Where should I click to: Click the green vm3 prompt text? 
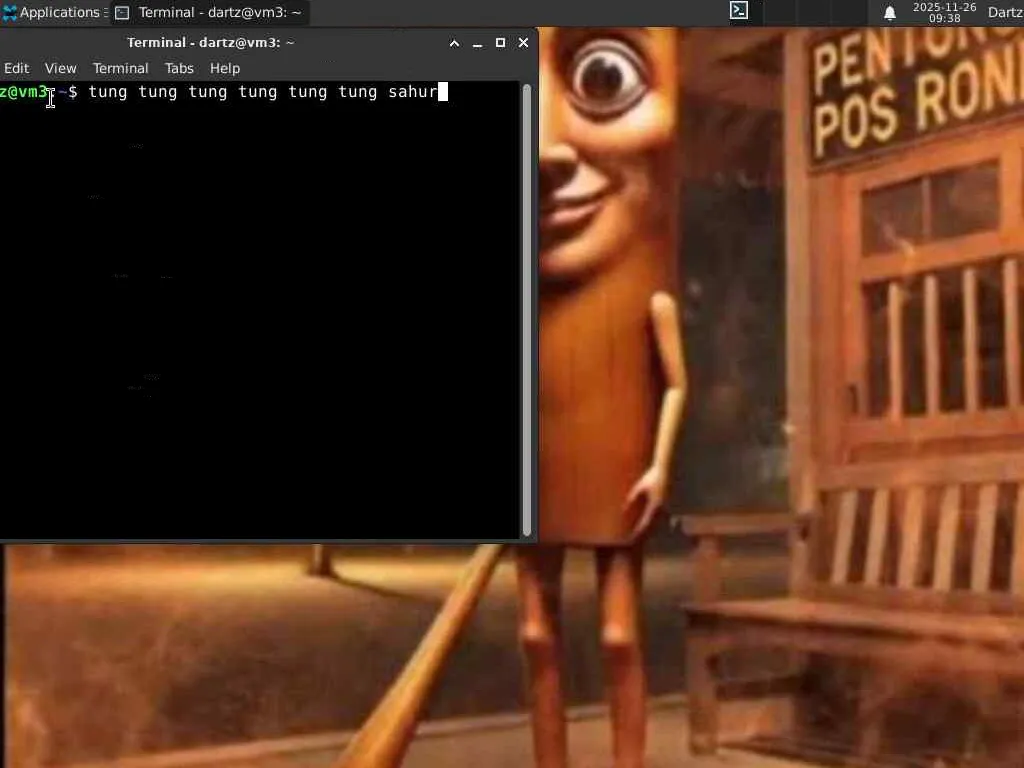click(24, 91)
